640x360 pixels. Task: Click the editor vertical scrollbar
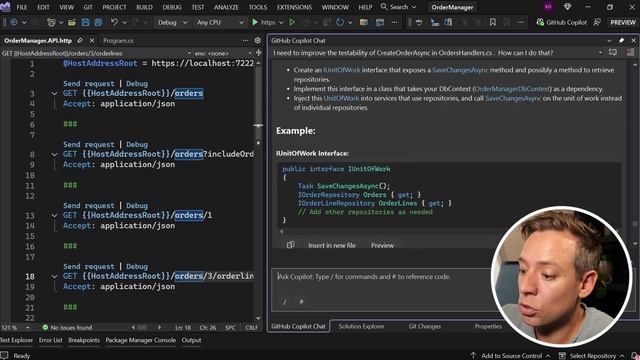click(x=258, y=190)
